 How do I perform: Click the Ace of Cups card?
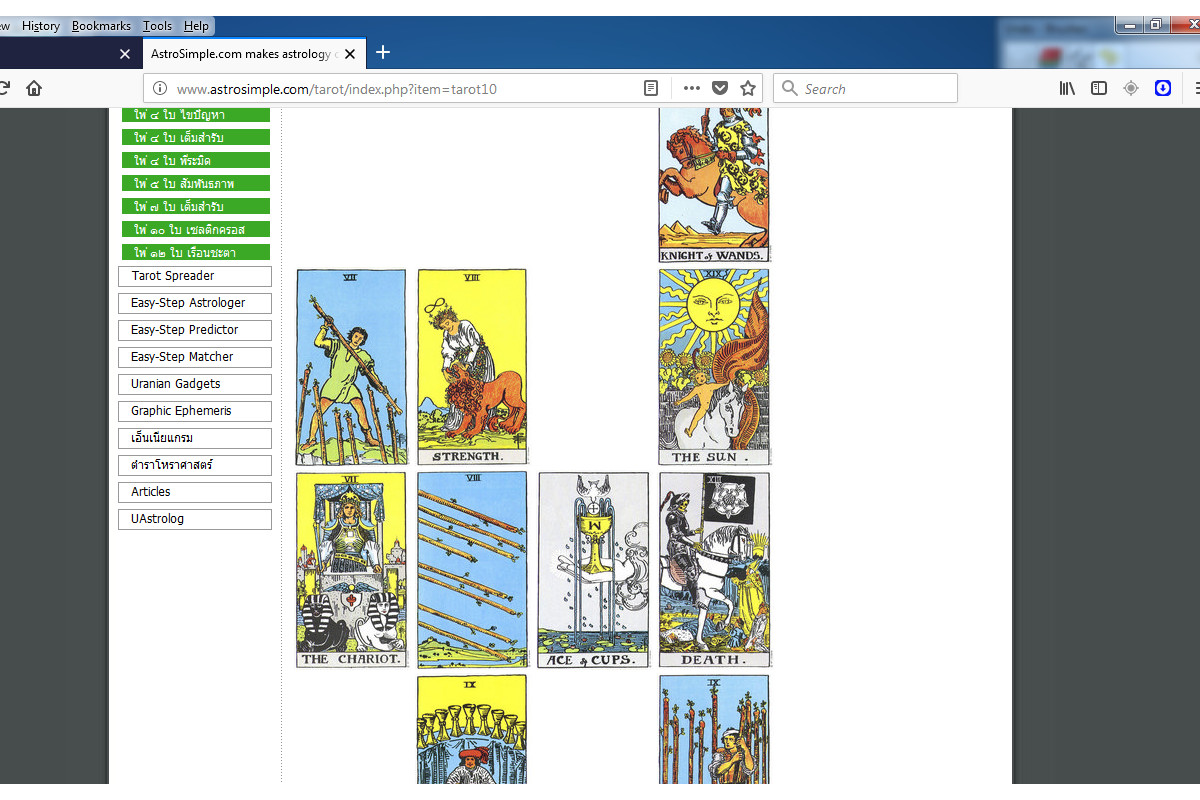pos(593,570)
